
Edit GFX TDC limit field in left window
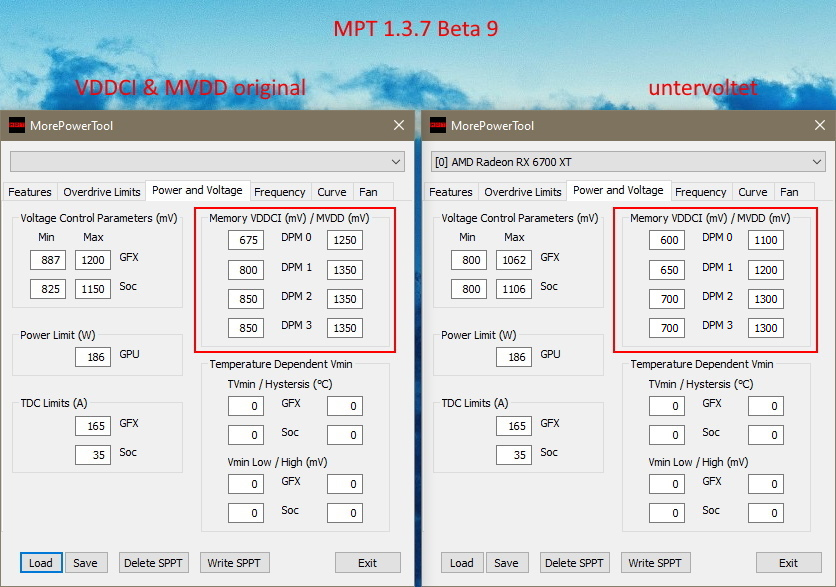(x=93, y=426)
